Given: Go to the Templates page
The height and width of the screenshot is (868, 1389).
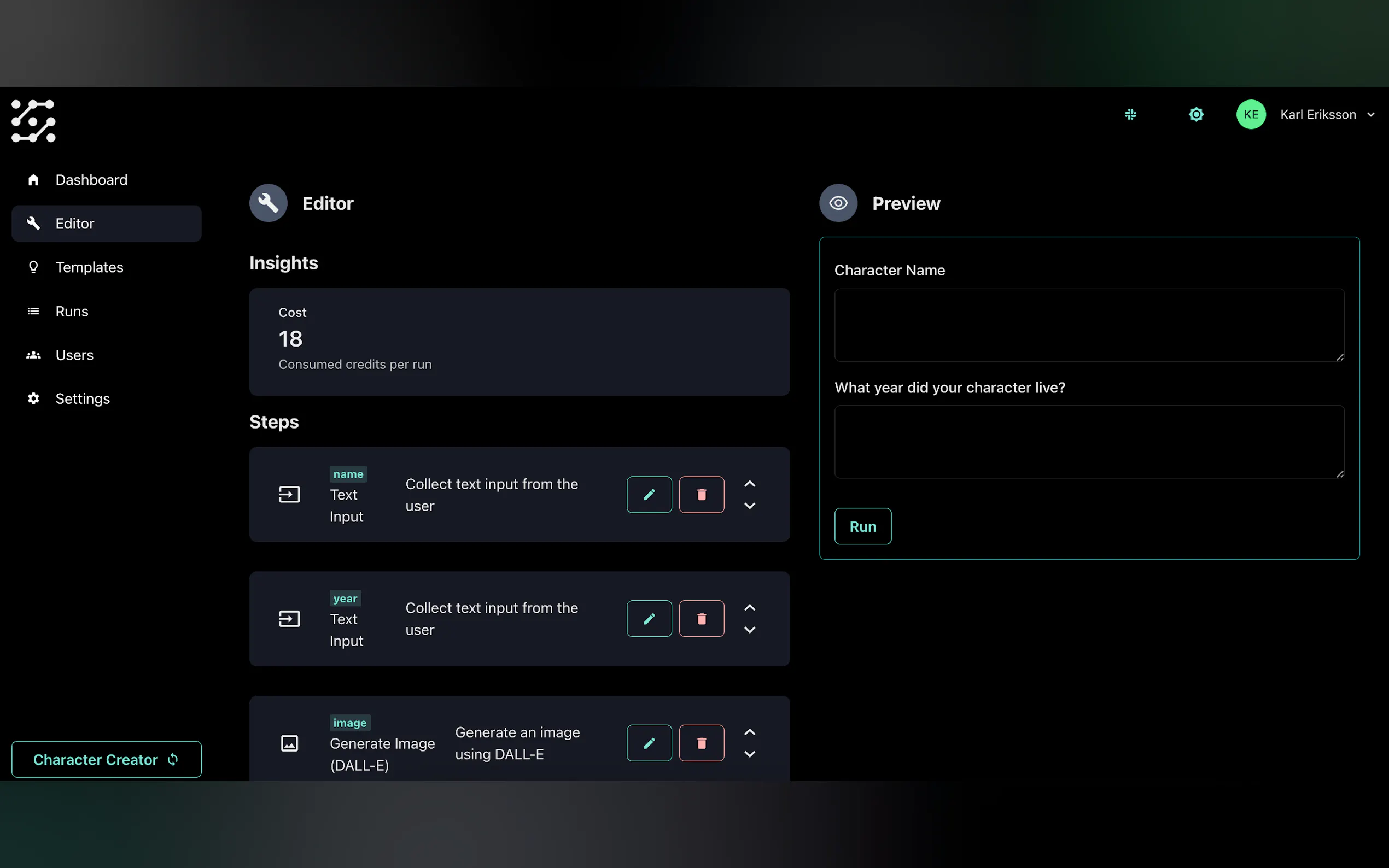Looking at the screenshot, I should pos(89,267).
